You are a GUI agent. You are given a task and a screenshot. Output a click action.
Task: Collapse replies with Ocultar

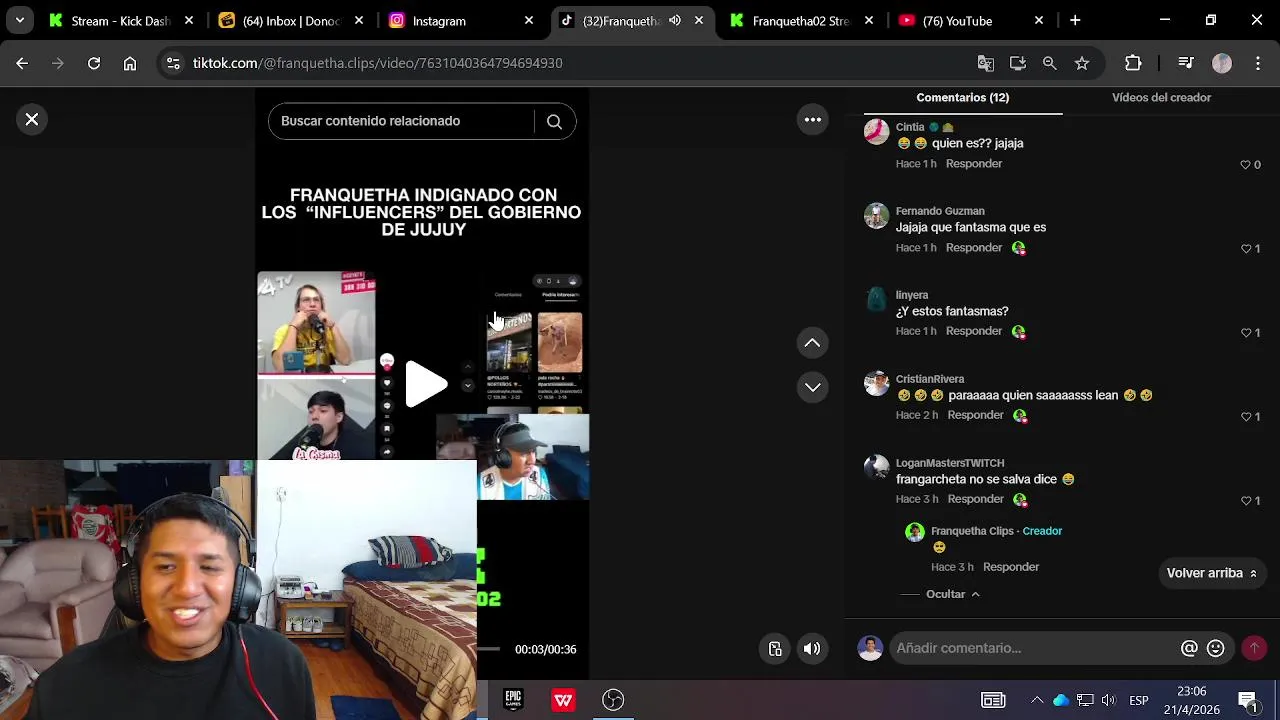(x=953, y=594)
